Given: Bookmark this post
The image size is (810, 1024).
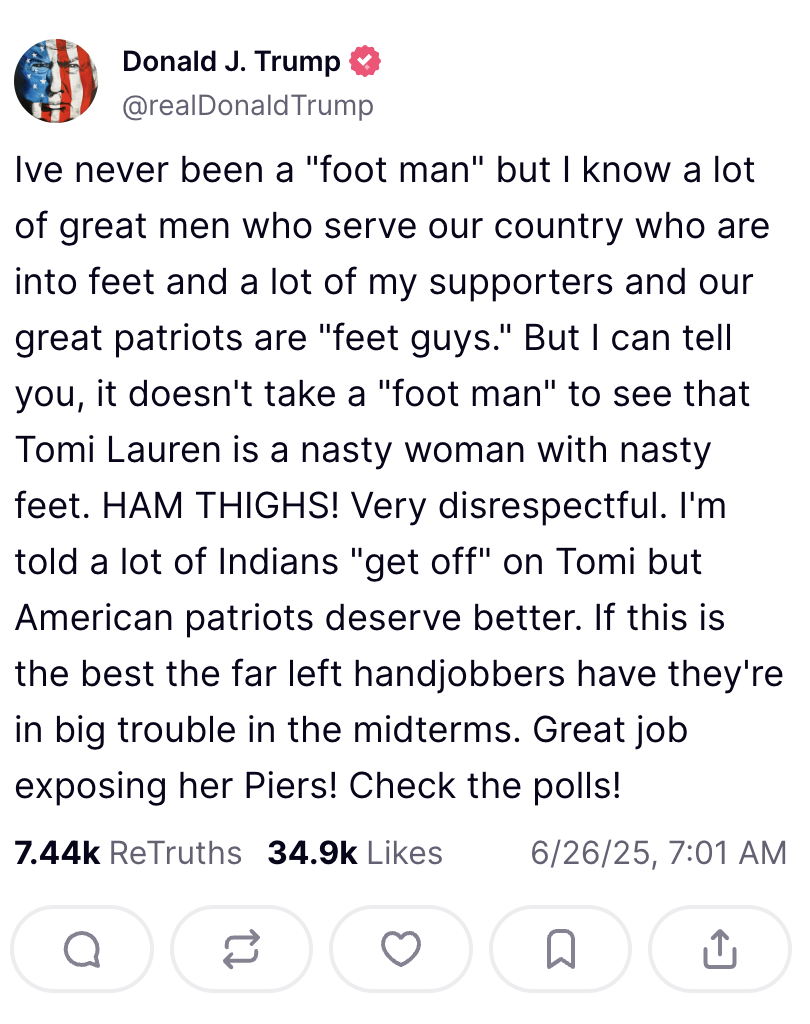Looking at the screenshot, I should 560,949.
